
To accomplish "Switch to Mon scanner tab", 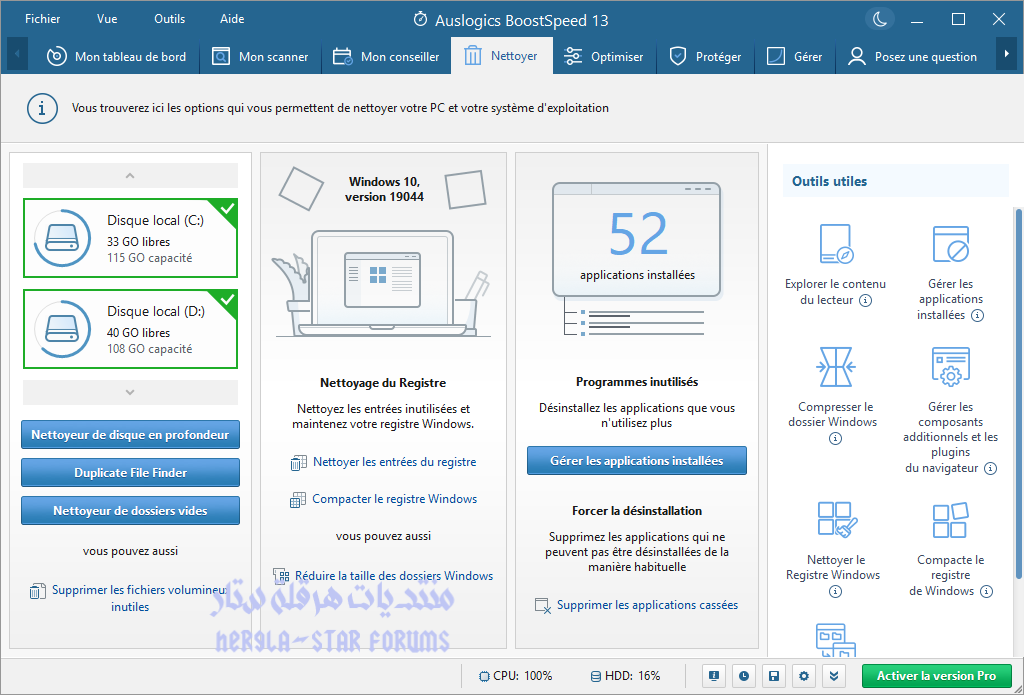I will [260, 56].
